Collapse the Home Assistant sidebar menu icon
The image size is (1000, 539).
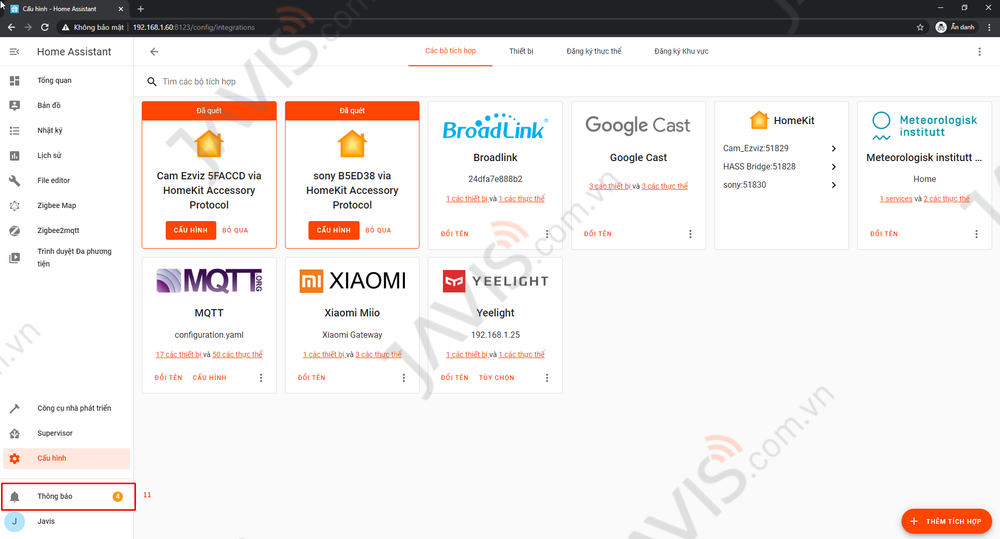[14, 52]
